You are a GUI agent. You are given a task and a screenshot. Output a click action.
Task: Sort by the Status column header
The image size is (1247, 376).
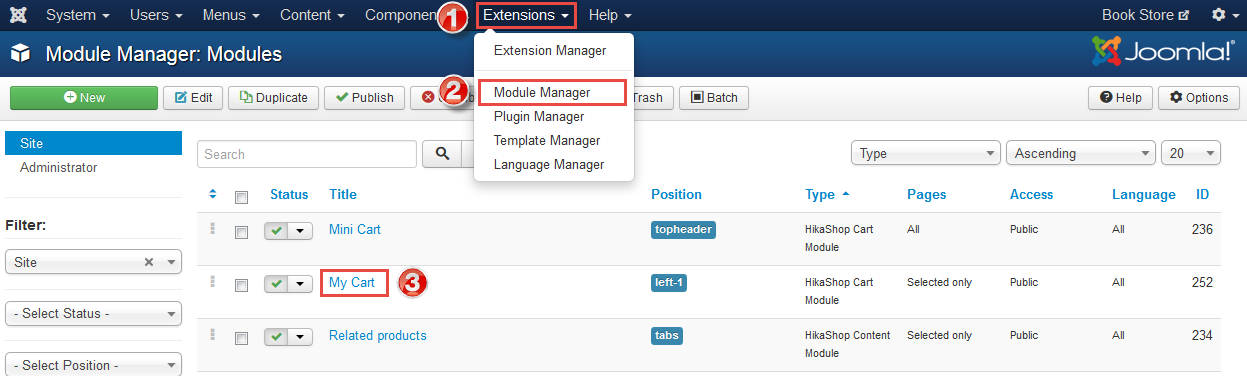click(289, 194)
